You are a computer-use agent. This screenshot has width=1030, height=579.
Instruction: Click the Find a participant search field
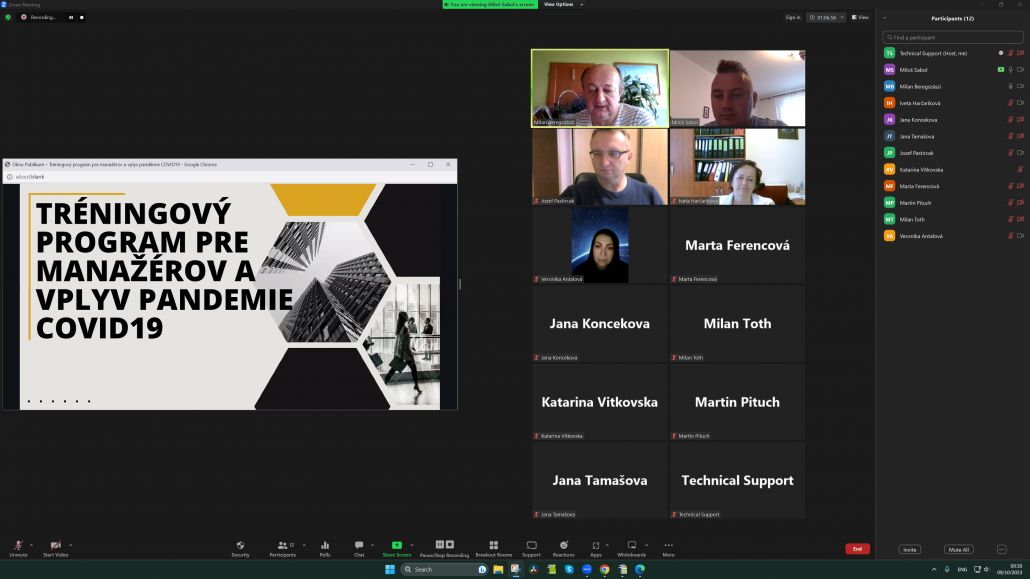(952, 37)
